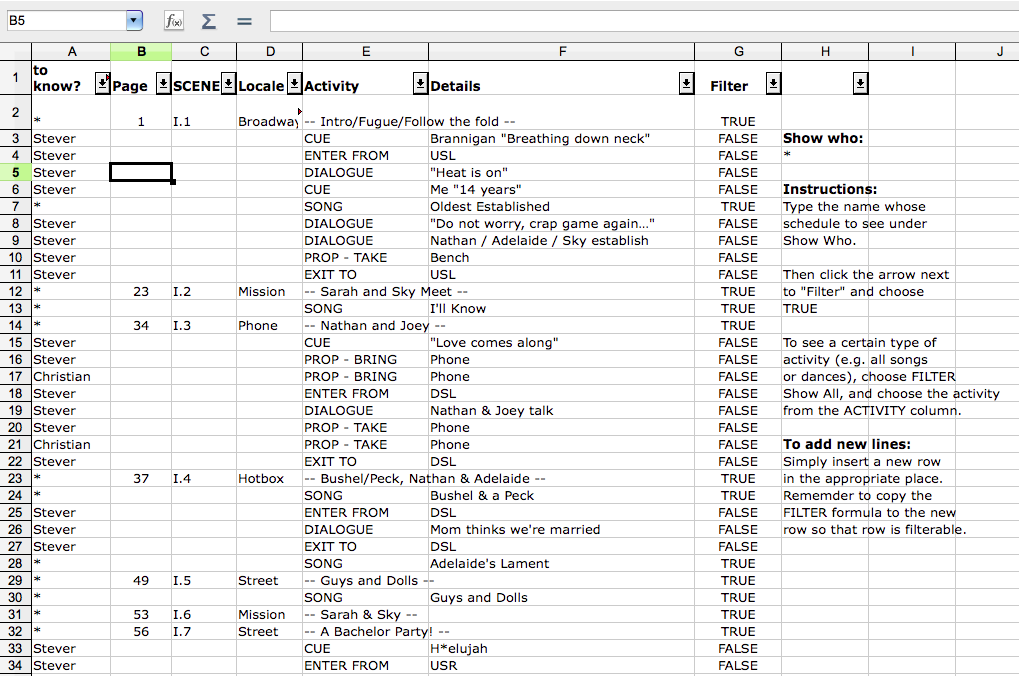Open the Locale column filter arrow

pyautogui.click(x=294, y=84)
